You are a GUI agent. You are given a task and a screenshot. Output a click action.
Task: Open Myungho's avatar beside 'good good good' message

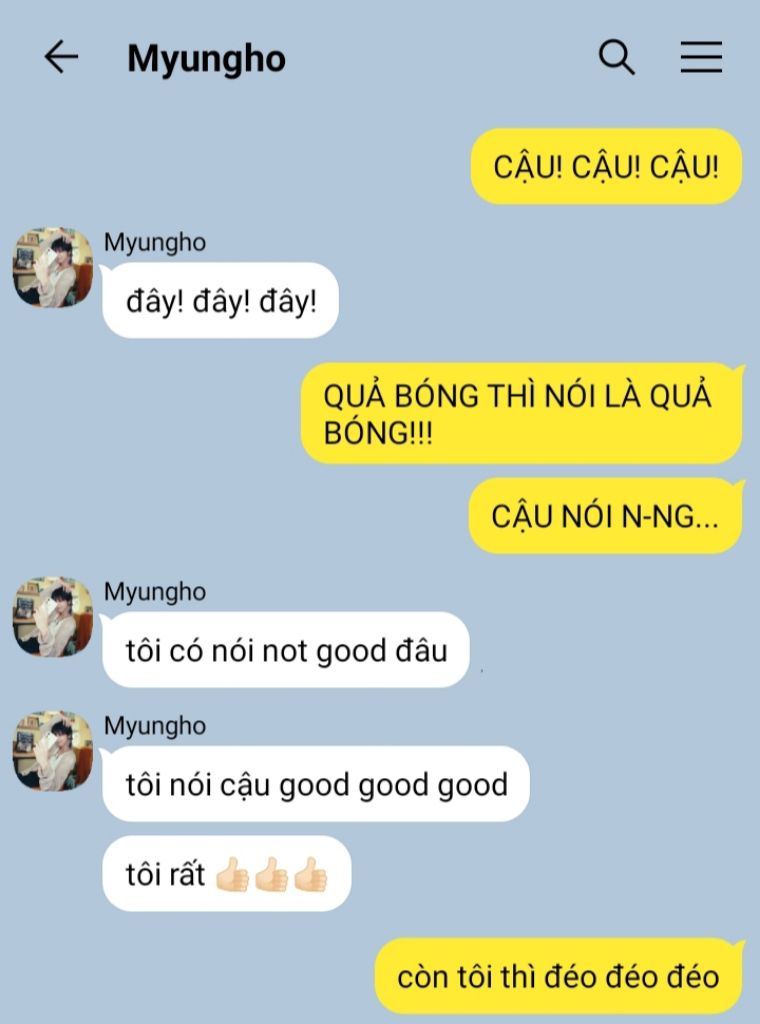click(x=53, y=750)
